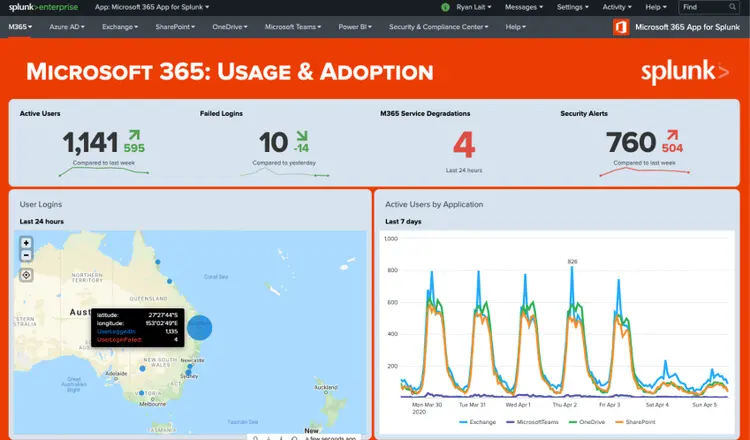The height and width of the screenshot is (440, 750).
Task: Reset map to original position
Action: (26, 275)
